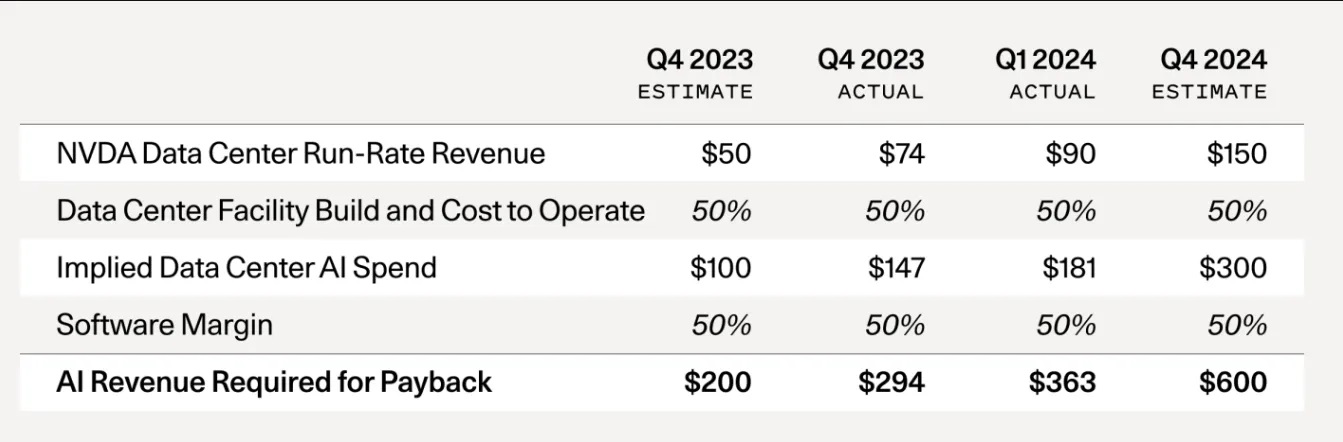The height and width of the screenshot is (442, 1343).
Task: Select the Q1 2024 Actual column header
Action: pyautogui.click(x=1045, y=74)
